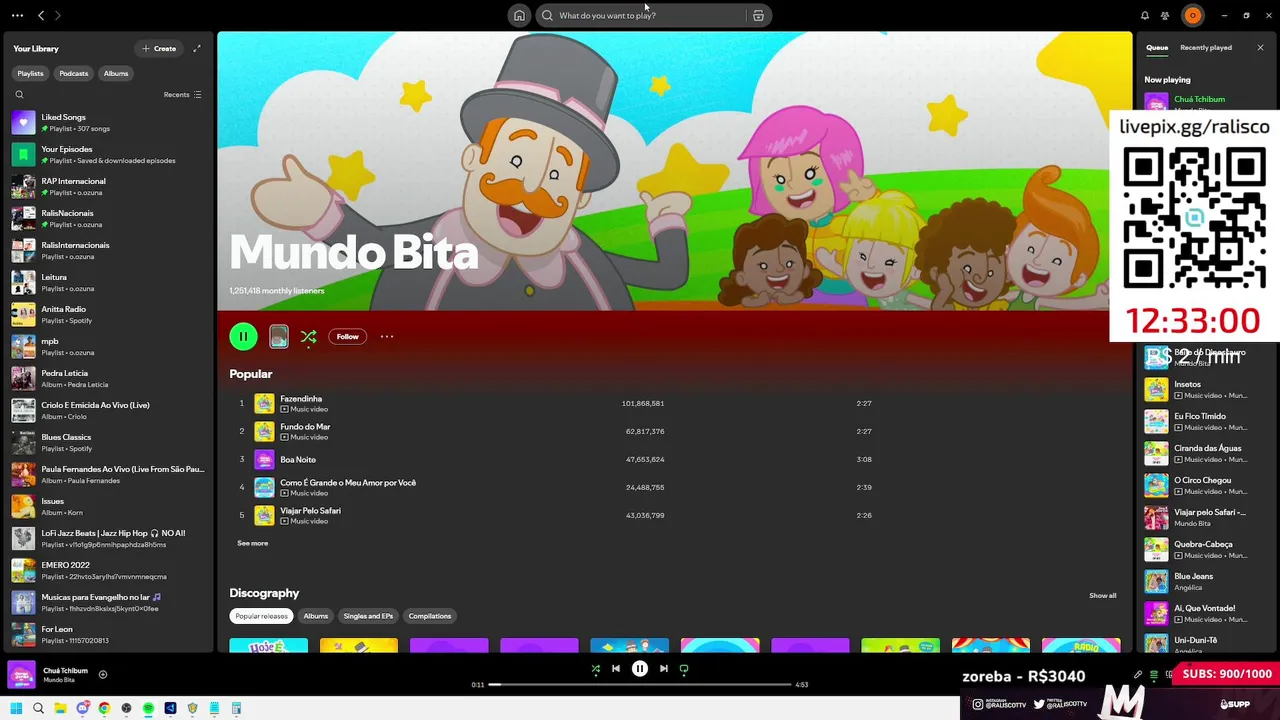Open the Blues Classics playlist
The width and height of the screenshot is (1280, 720).
[108, 442]
